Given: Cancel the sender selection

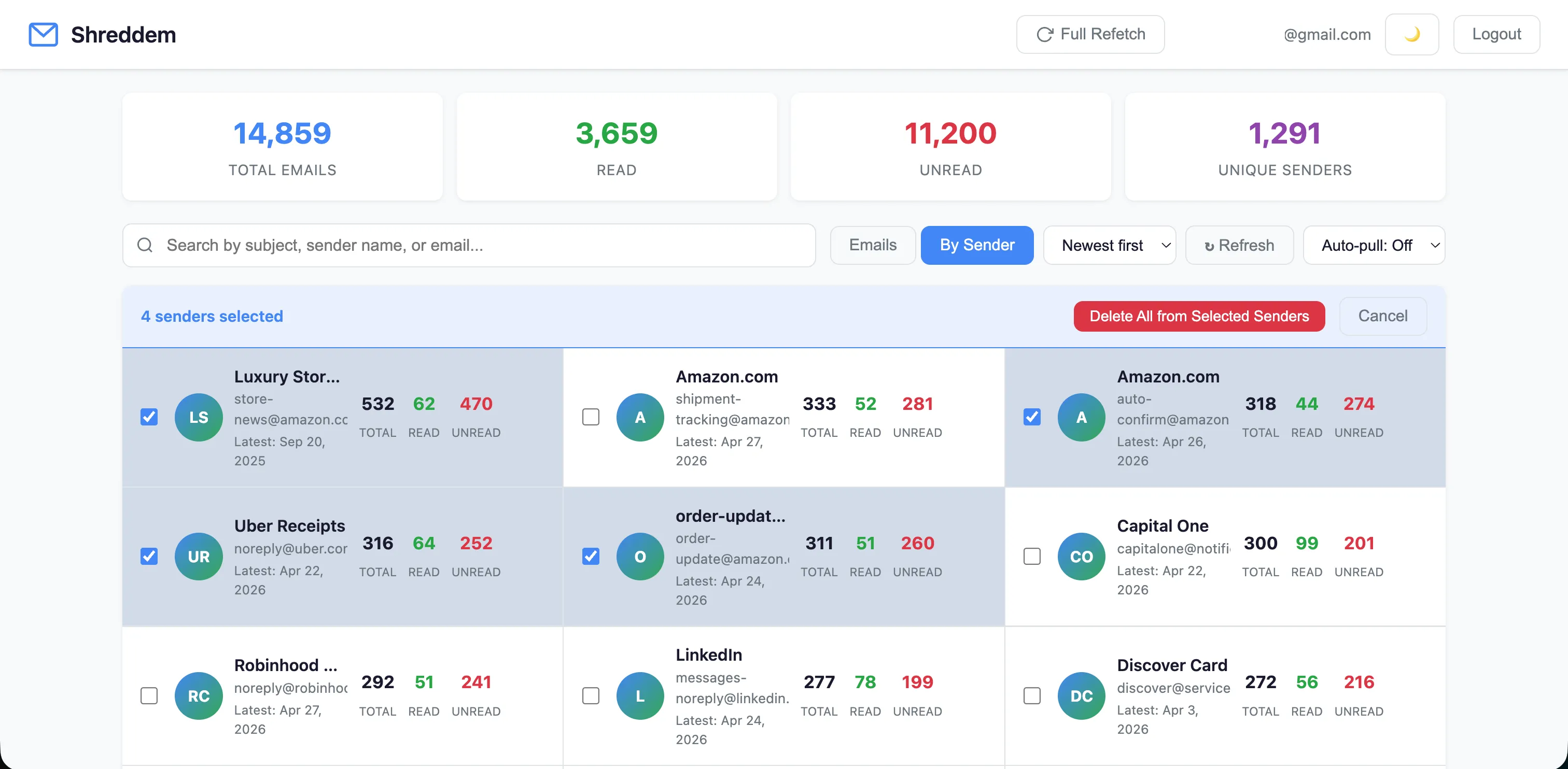Looking at the screenshot, I should [x=1383, y=317].
